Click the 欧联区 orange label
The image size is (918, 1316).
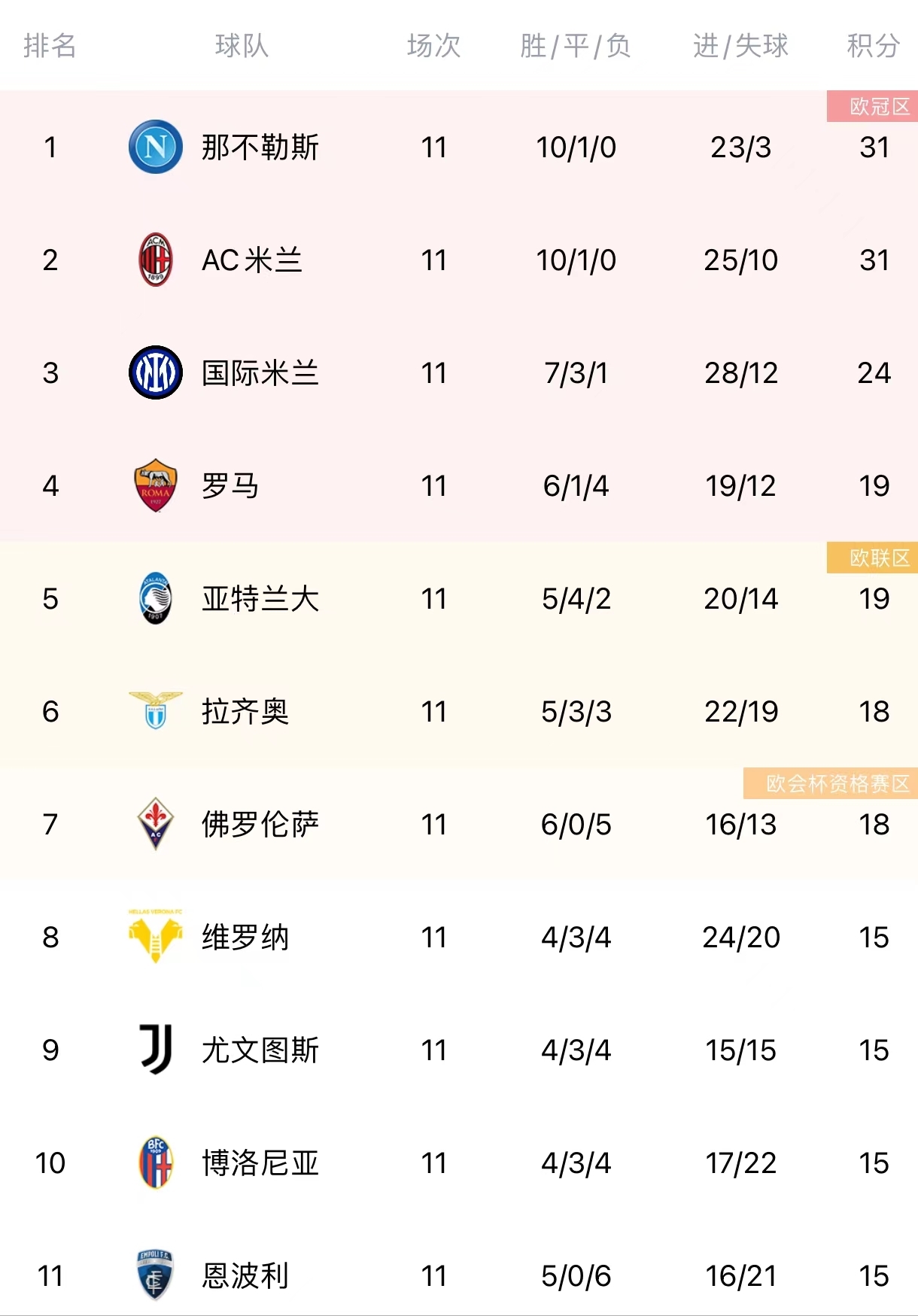(x=873, y=558)
